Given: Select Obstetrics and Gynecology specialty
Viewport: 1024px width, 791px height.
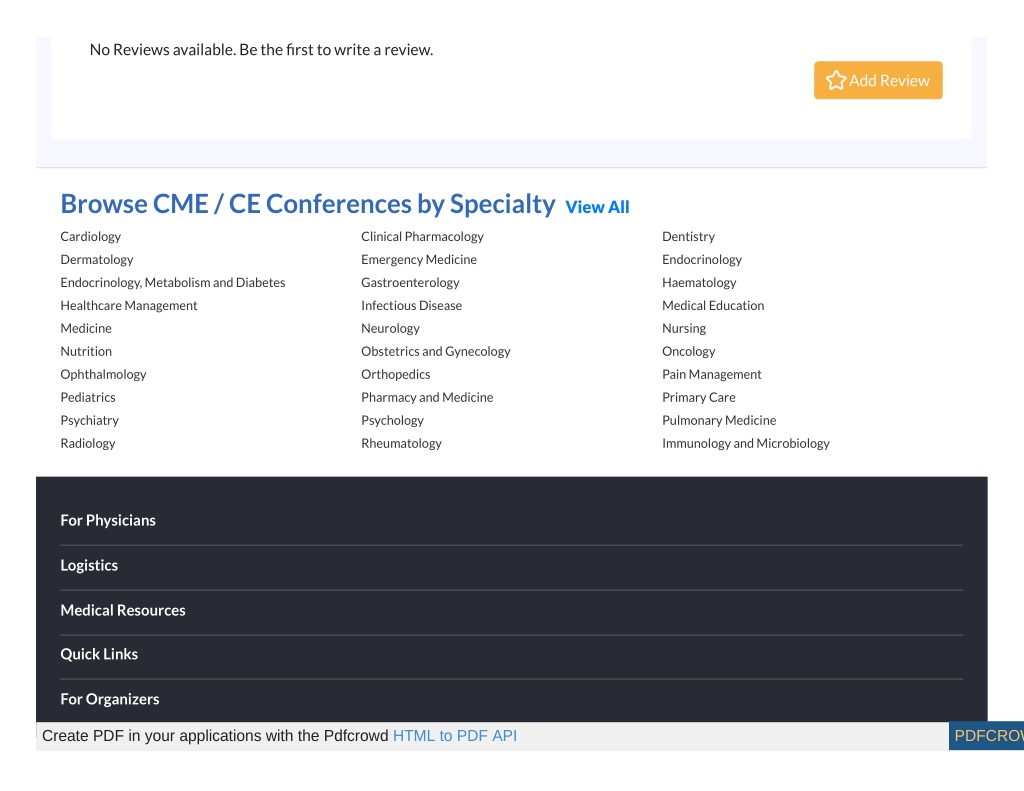Looking at the screenshot, I should (436, 351).
